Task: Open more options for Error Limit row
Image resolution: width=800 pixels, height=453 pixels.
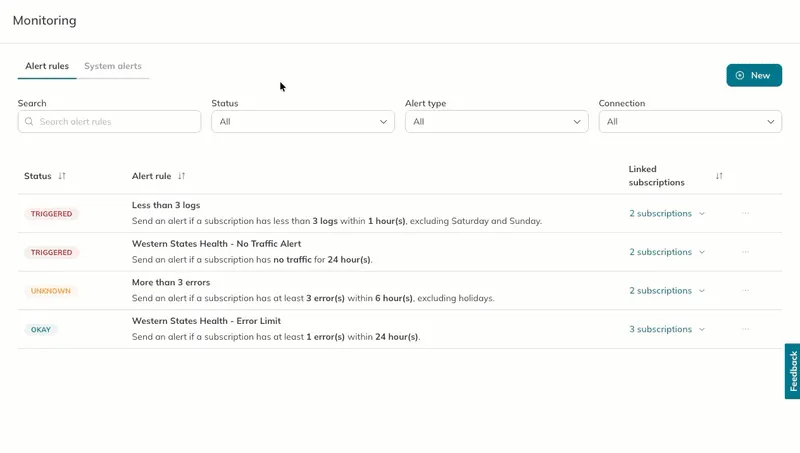Action: tap(745, 329)
